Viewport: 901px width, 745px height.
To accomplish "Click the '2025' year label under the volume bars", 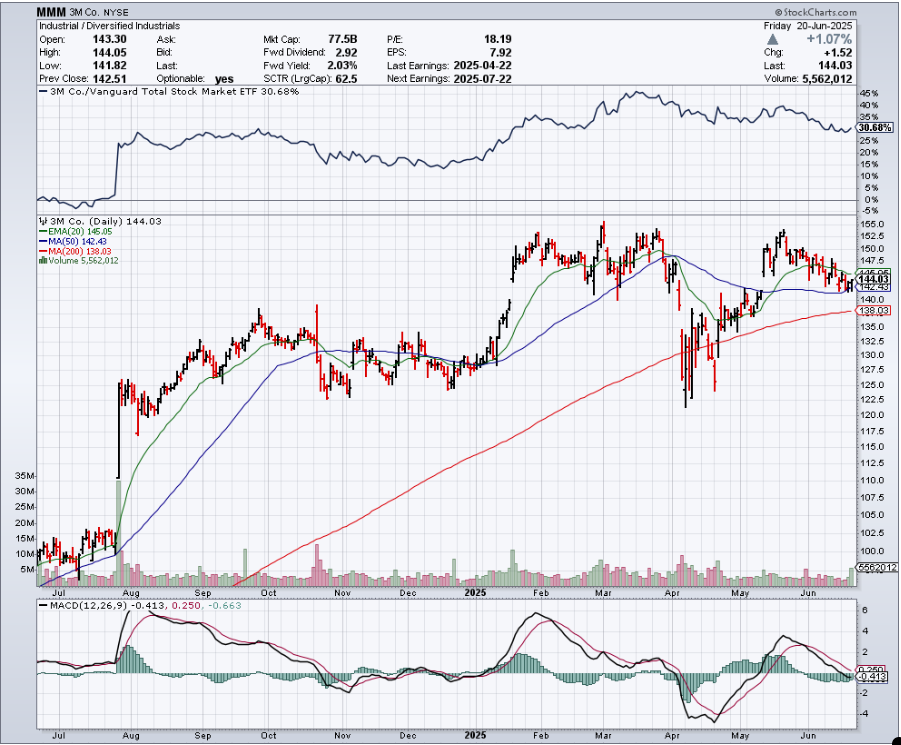I will 475,593.
